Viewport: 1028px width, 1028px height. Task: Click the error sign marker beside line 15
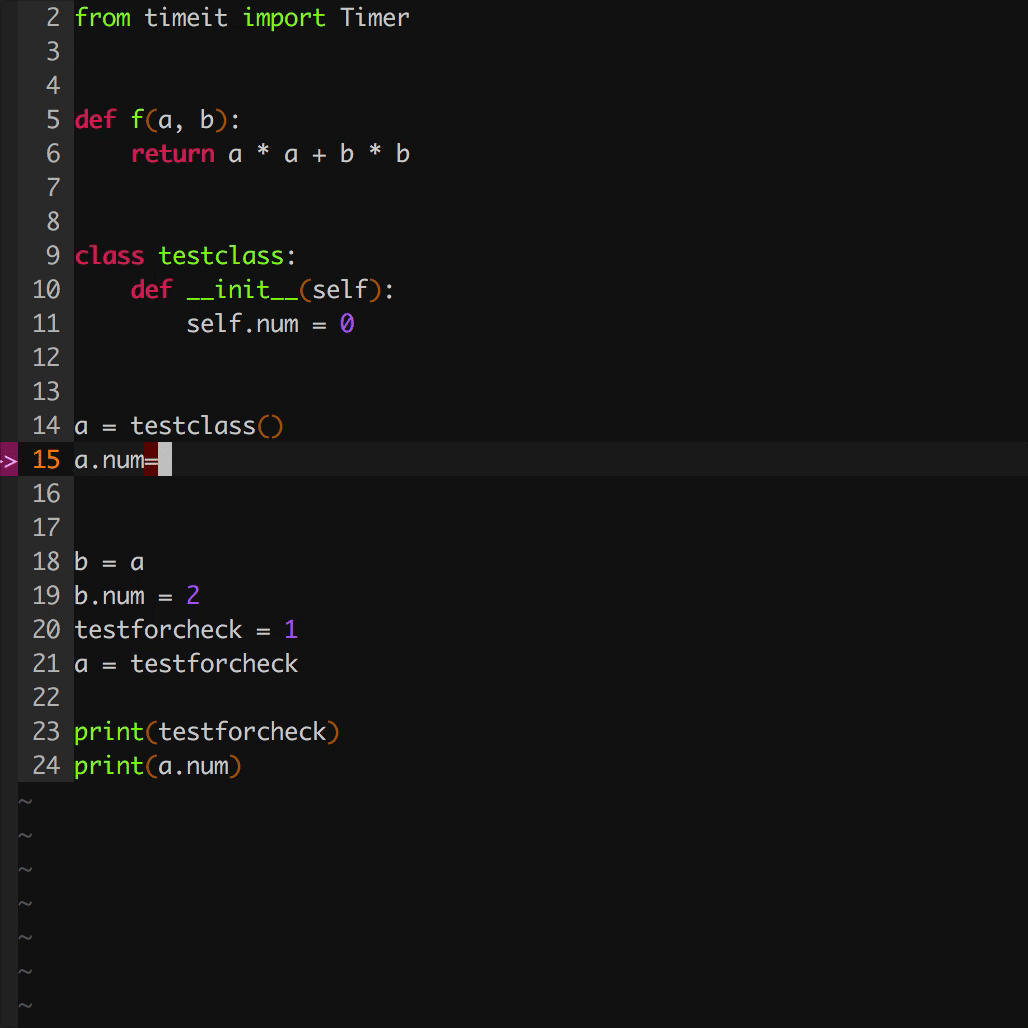point(9,460)
